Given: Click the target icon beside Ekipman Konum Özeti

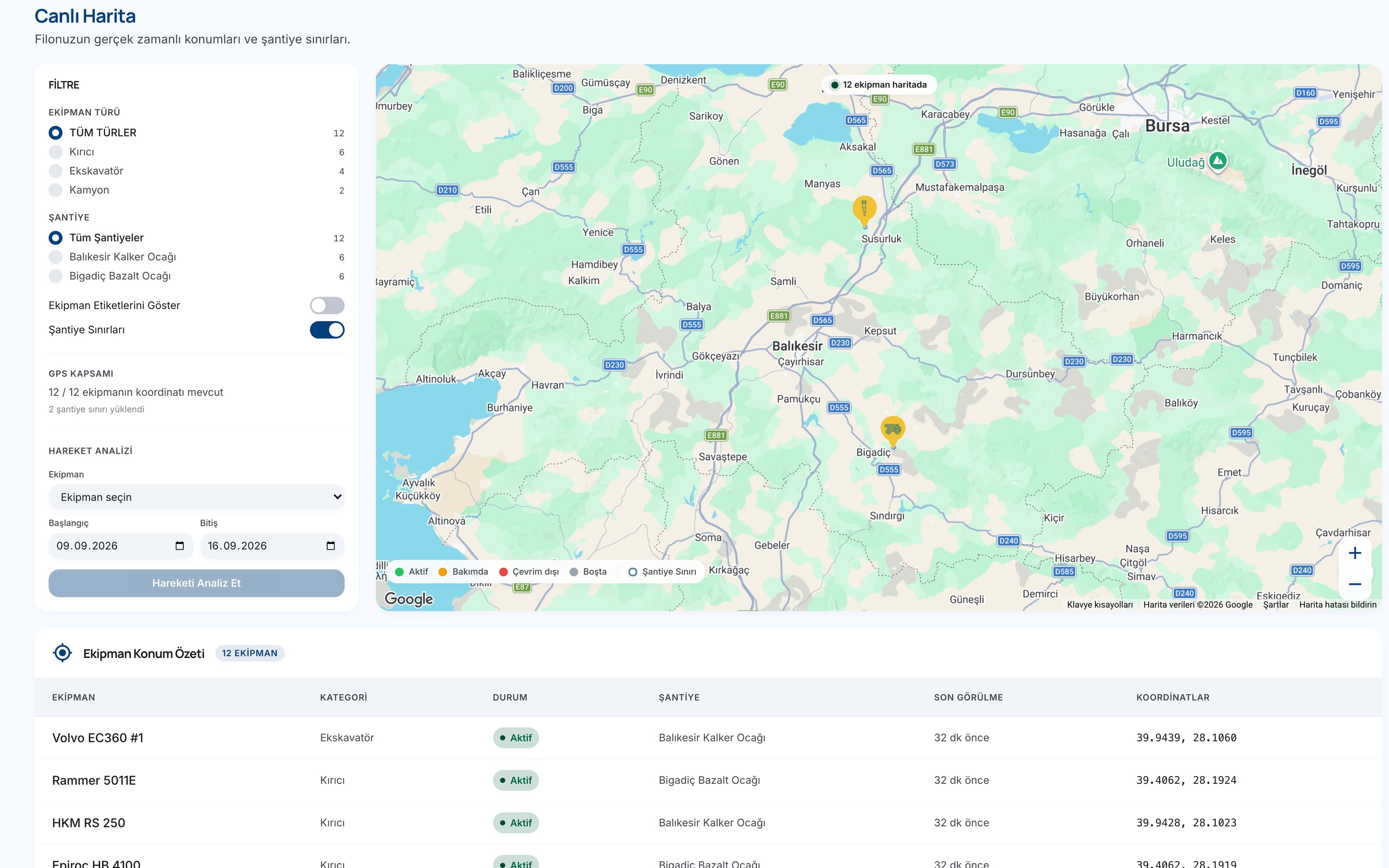Looking at the screenshot, I should pos(62,653).
